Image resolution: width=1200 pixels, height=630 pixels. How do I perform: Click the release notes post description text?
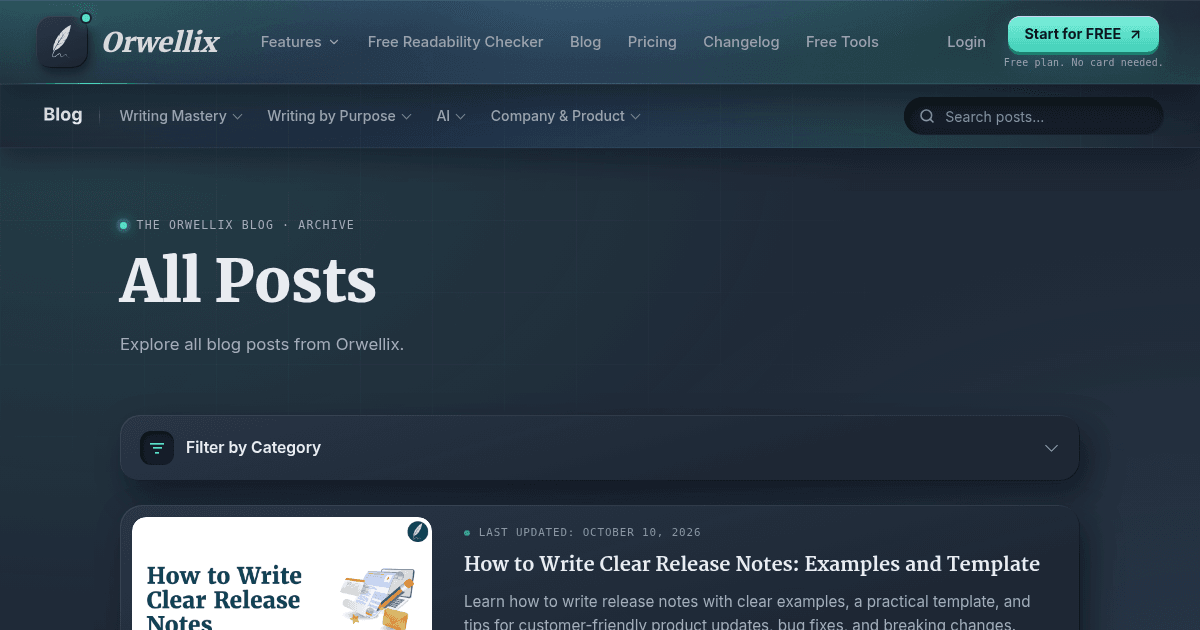click(747, 612)
